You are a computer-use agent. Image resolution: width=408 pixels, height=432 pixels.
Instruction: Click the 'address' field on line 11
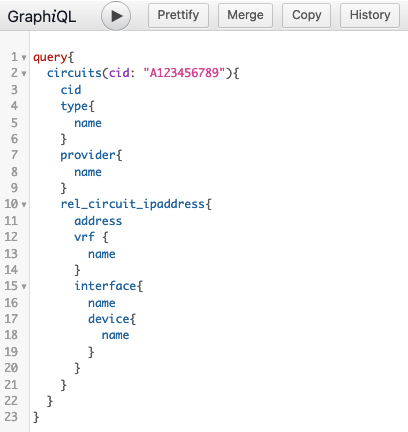coord(98,221)
